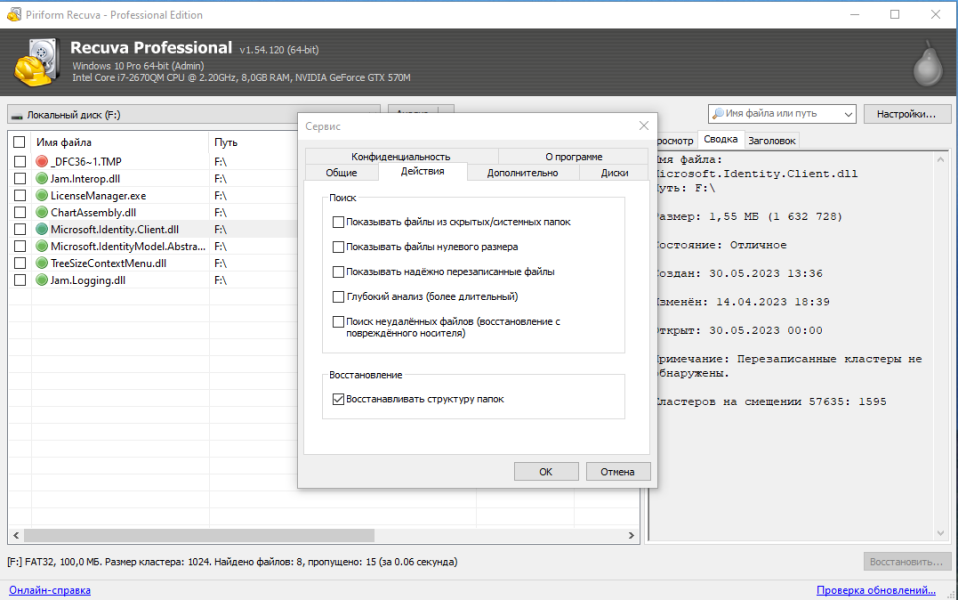The image size is (958, 600).
Task: Select the LicenseManager.exe file name
Action: pyautogui.click(x=98, y=196)
